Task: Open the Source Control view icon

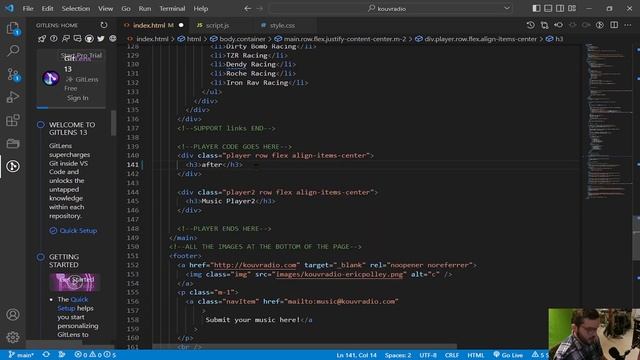Action: tap(13, 74)
